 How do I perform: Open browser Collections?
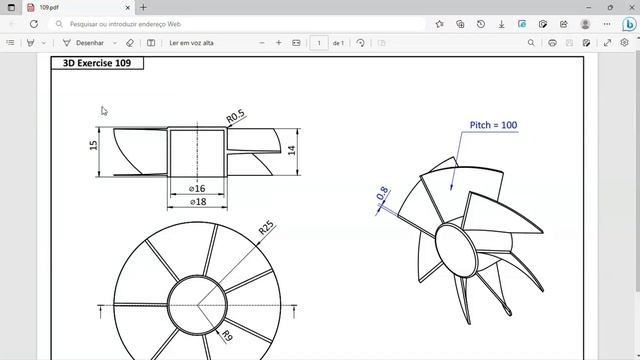[x=460, y=24]
